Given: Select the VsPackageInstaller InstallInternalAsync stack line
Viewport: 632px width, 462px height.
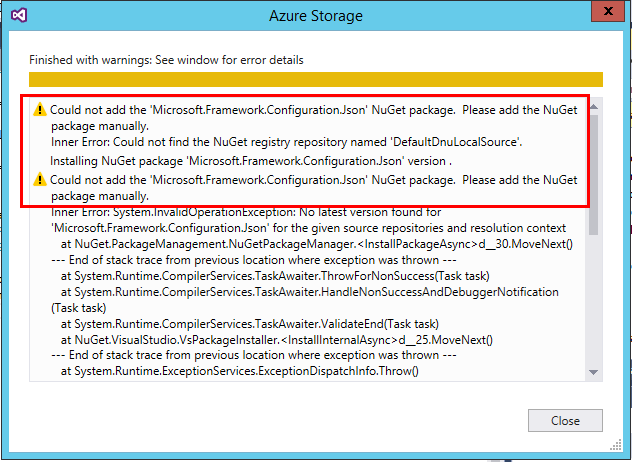Looking at the screenshot, I should (276, 340).
